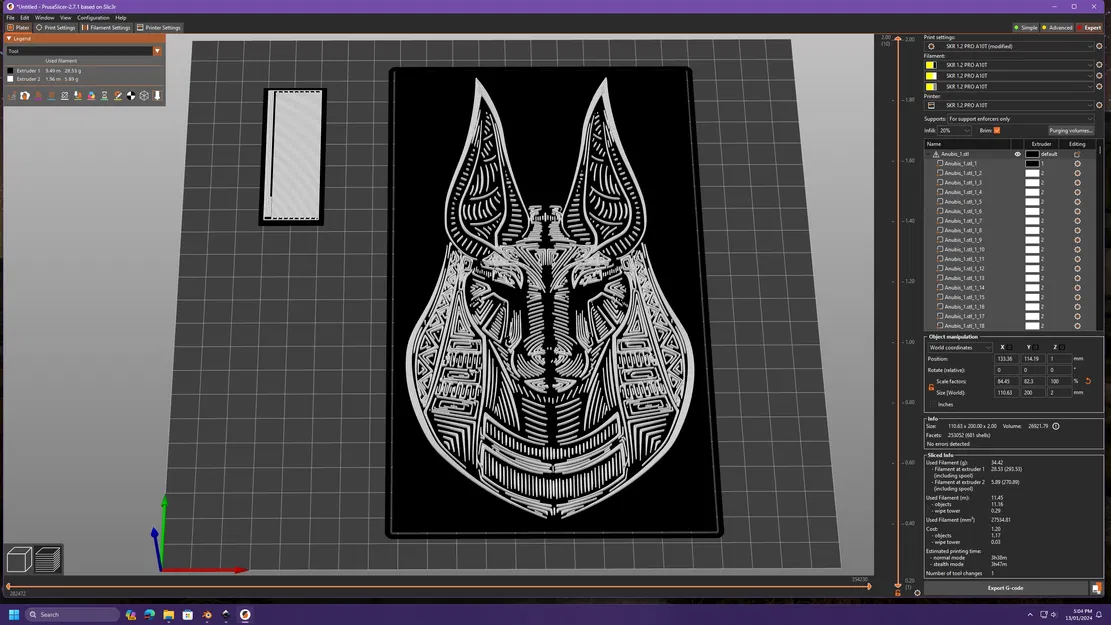The height and width of the screenshot is (625, 1111).
Task: Click the Position X input field
Action: (x=1007, y=359)
